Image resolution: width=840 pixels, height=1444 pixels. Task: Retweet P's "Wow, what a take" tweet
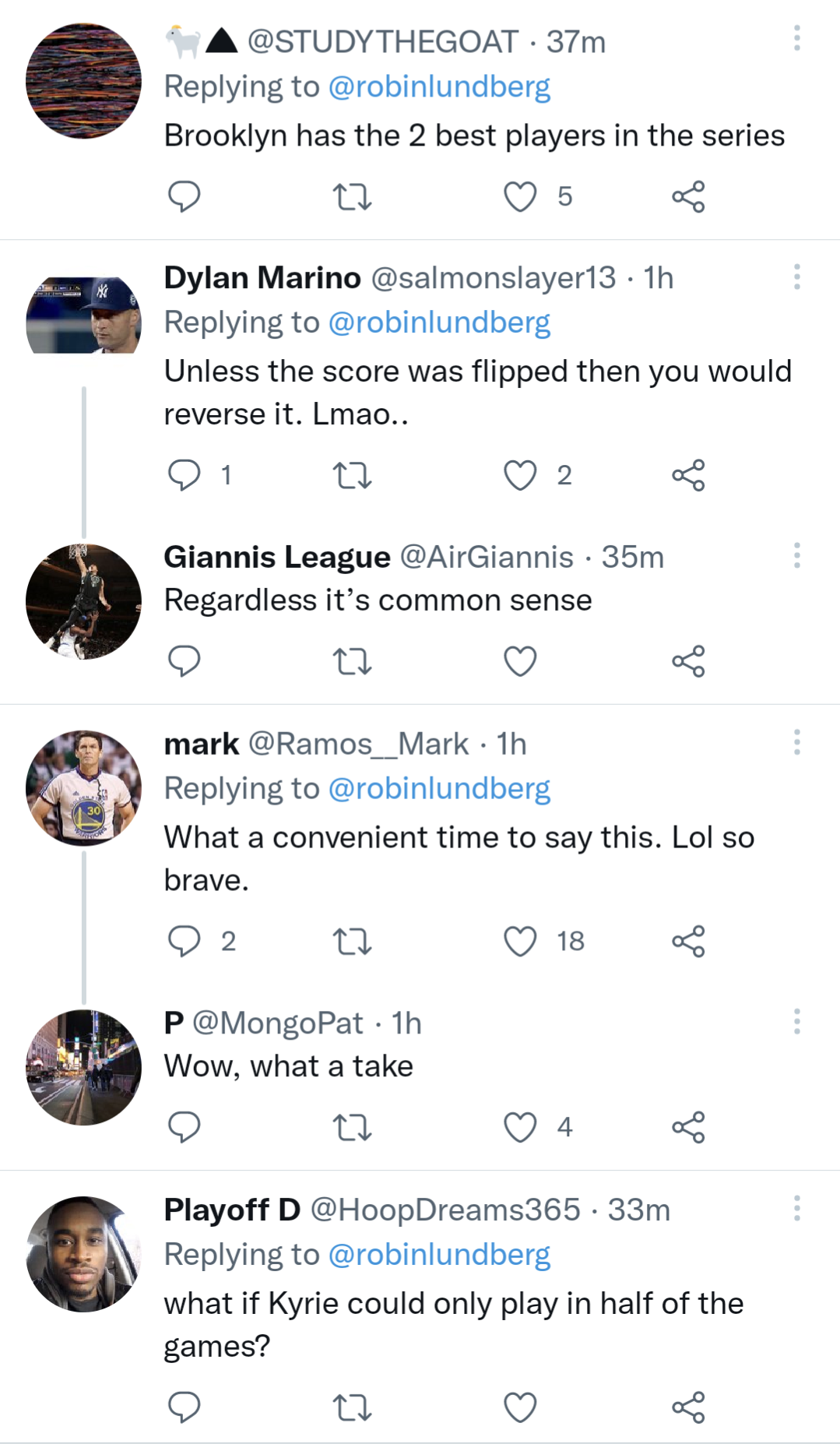(352, 1127)
